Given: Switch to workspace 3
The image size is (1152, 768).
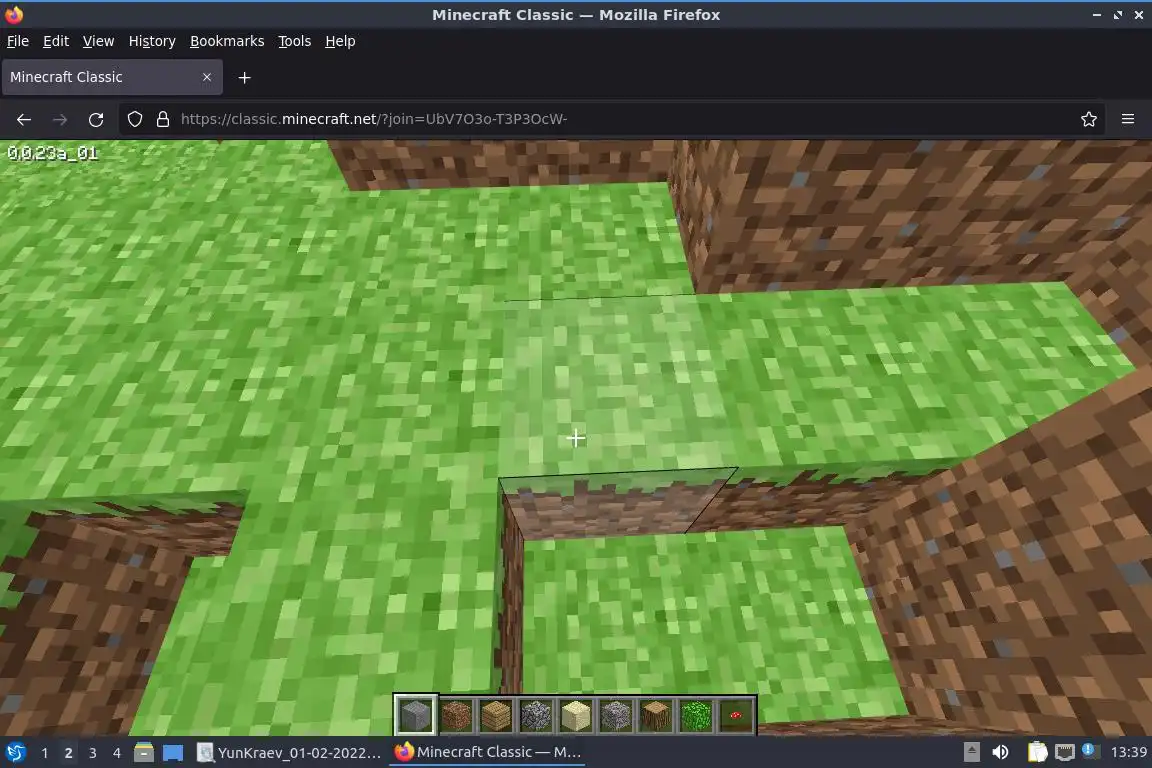Looking at the screenshot, I should pyautogui.click(x=93, y=753).
